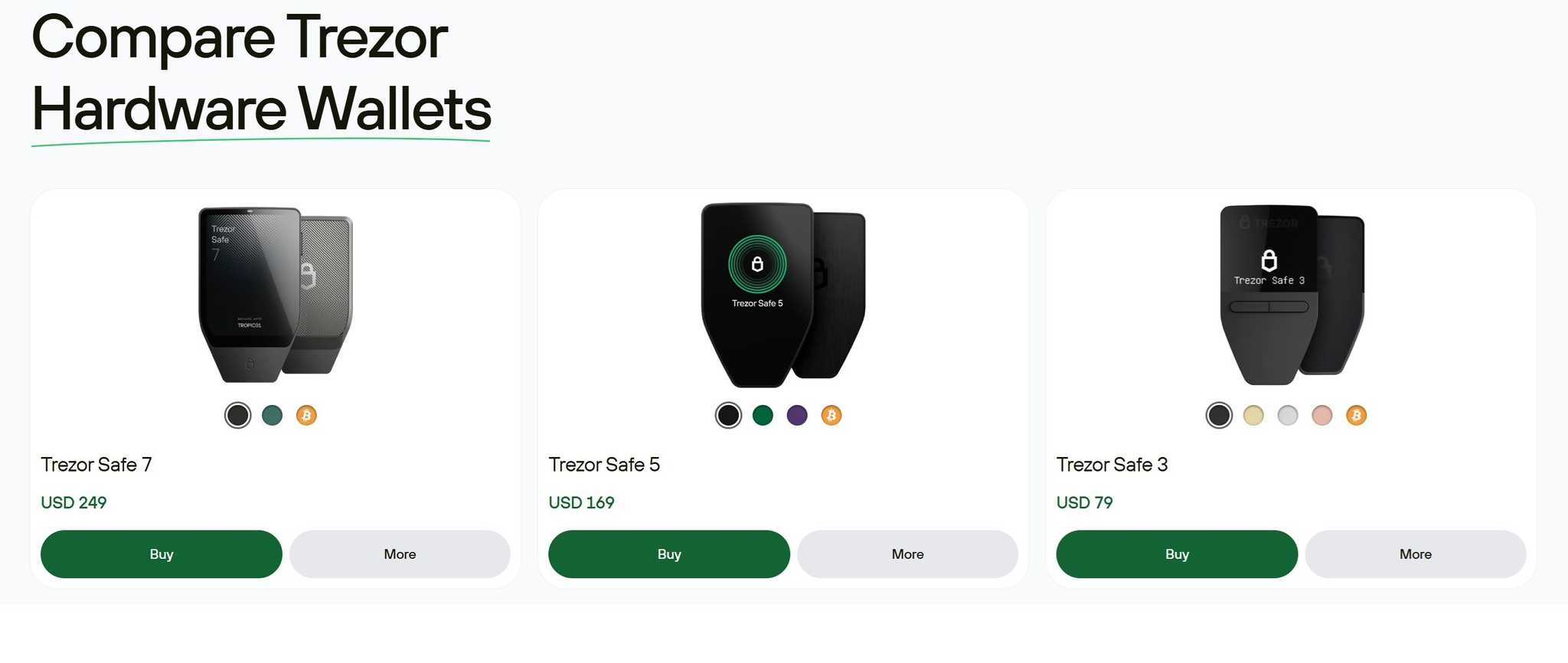Click the Trezor Safe 7 product image
Image resolution: width=1568 pixels, height=663 pixels.
coord(276,295)
